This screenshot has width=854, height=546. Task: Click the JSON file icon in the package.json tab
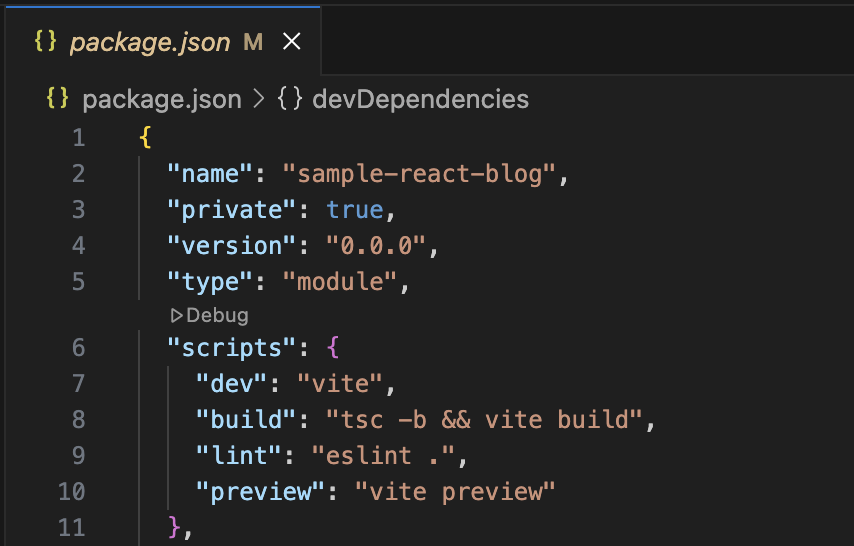tap(44, 41)
